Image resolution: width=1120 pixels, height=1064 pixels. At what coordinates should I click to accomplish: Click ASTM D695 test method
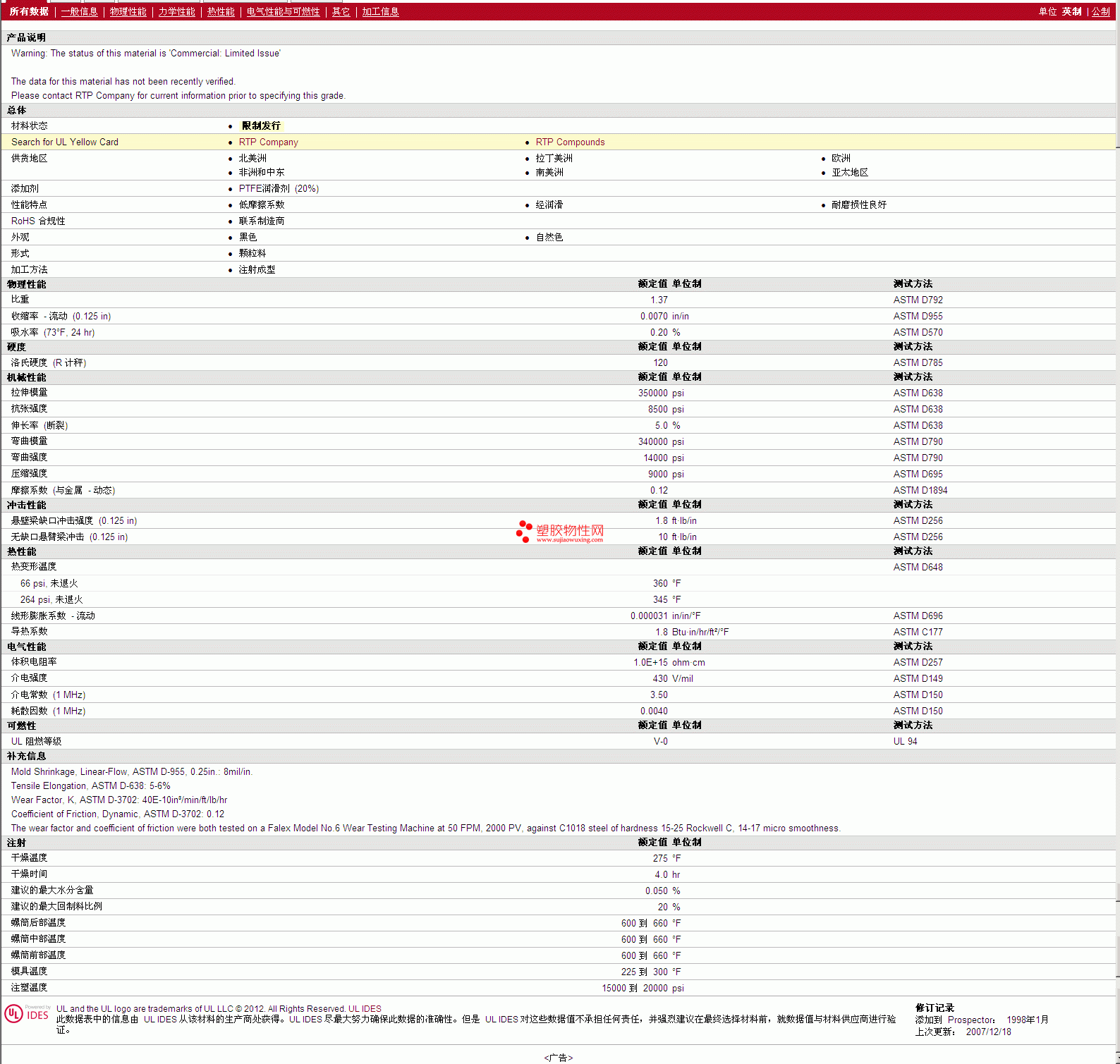[918, 475]
